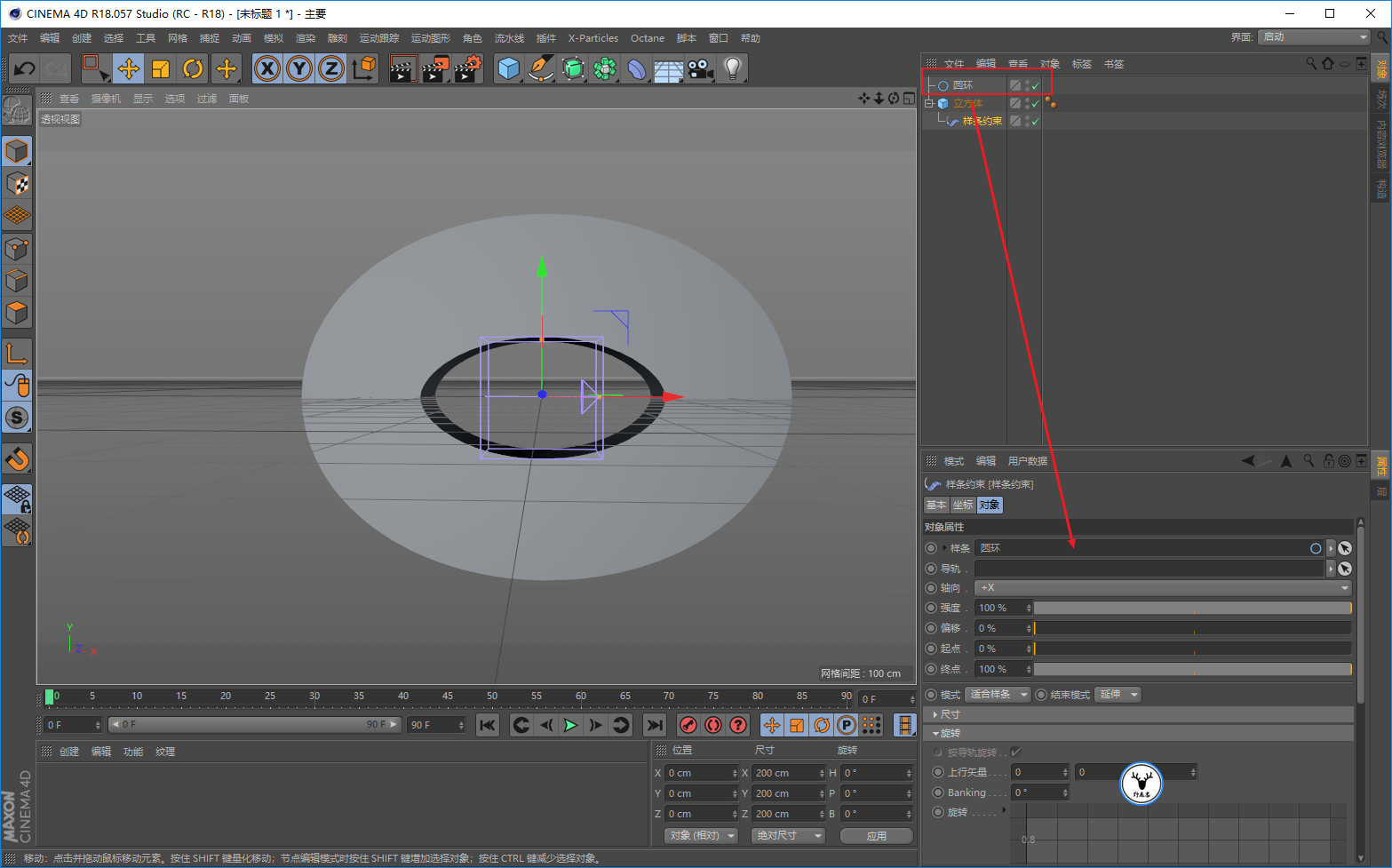
Task: Click the 应用 button in coordinates panel
Action: pyautogui.click(x=876, y=836)
